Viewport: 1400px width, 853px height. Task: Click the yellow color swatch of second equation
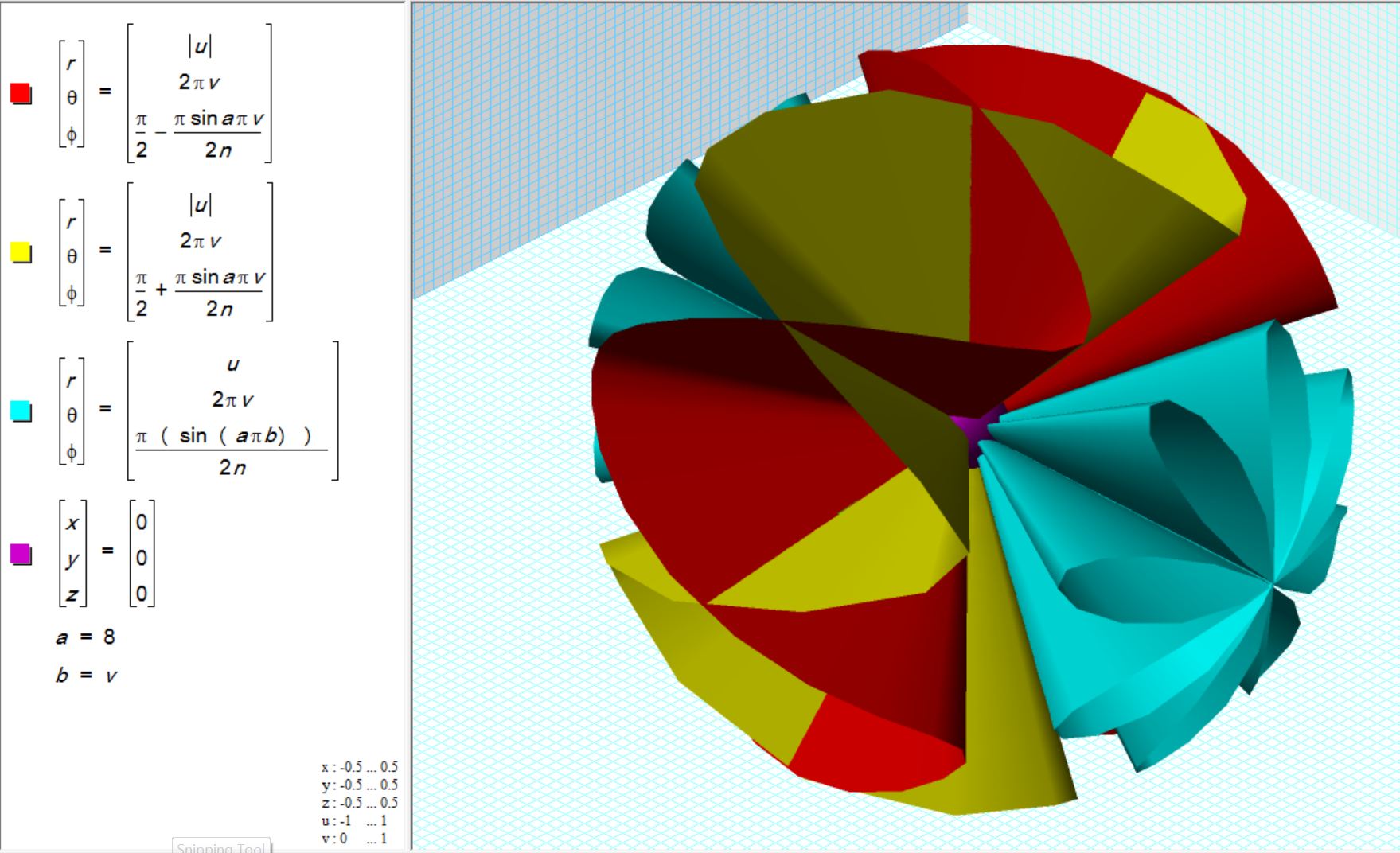pos(21,253)
